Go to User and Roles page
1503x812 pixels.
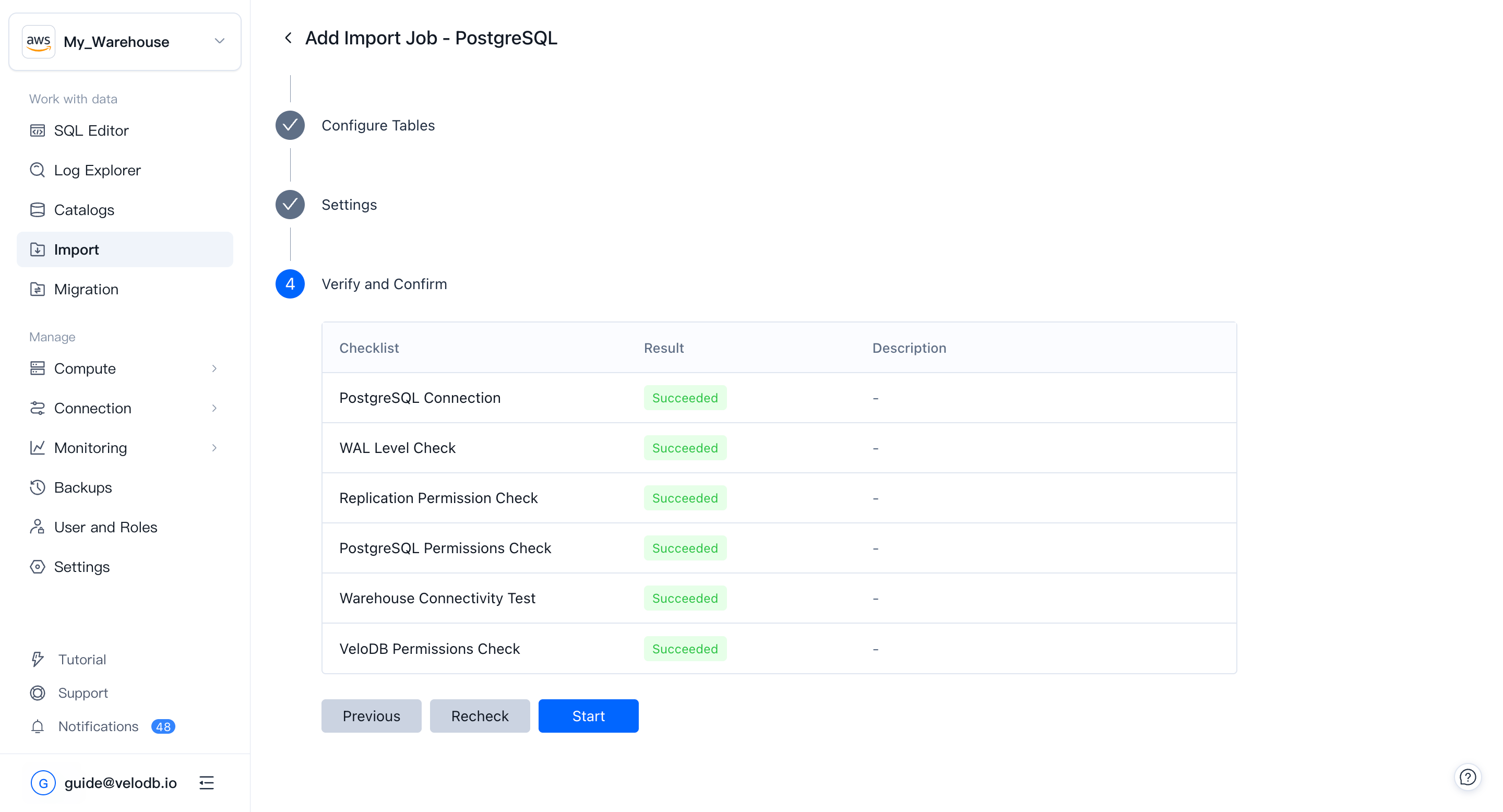(105, 528)
